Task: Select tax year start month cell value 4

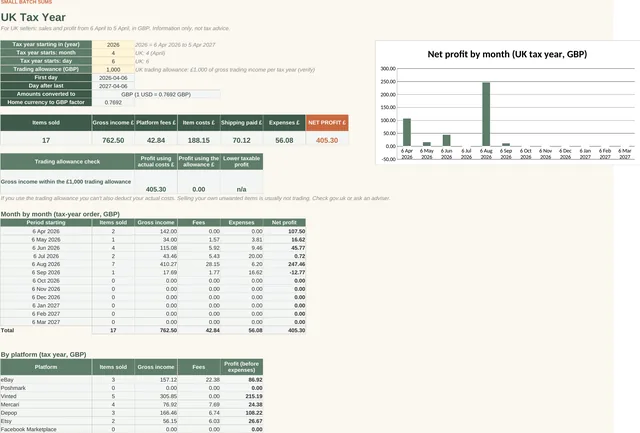Action: (x=113, y=53)
